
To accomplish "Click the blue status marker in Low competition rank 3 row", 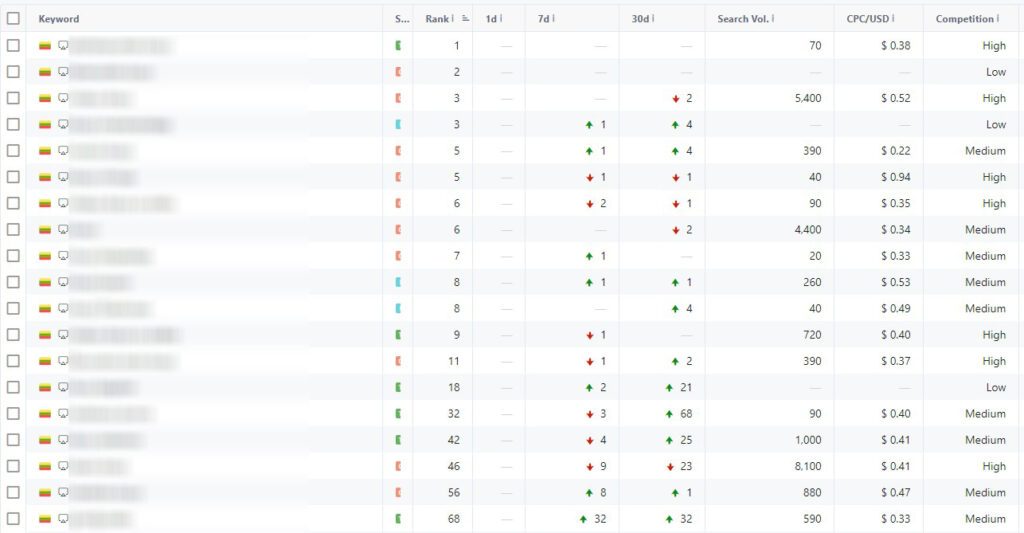I will 398,125.
